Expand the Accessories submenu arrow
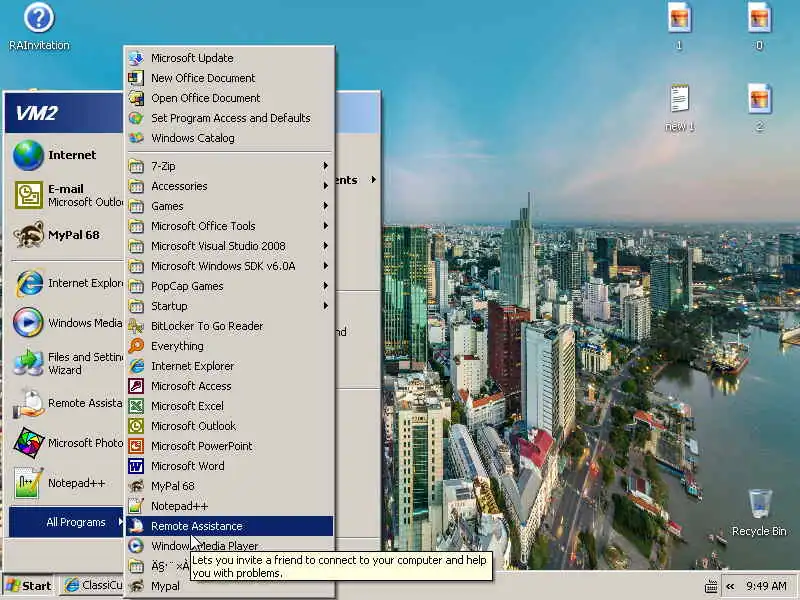Screen dimensions: 800x600 tap(326, 186)
